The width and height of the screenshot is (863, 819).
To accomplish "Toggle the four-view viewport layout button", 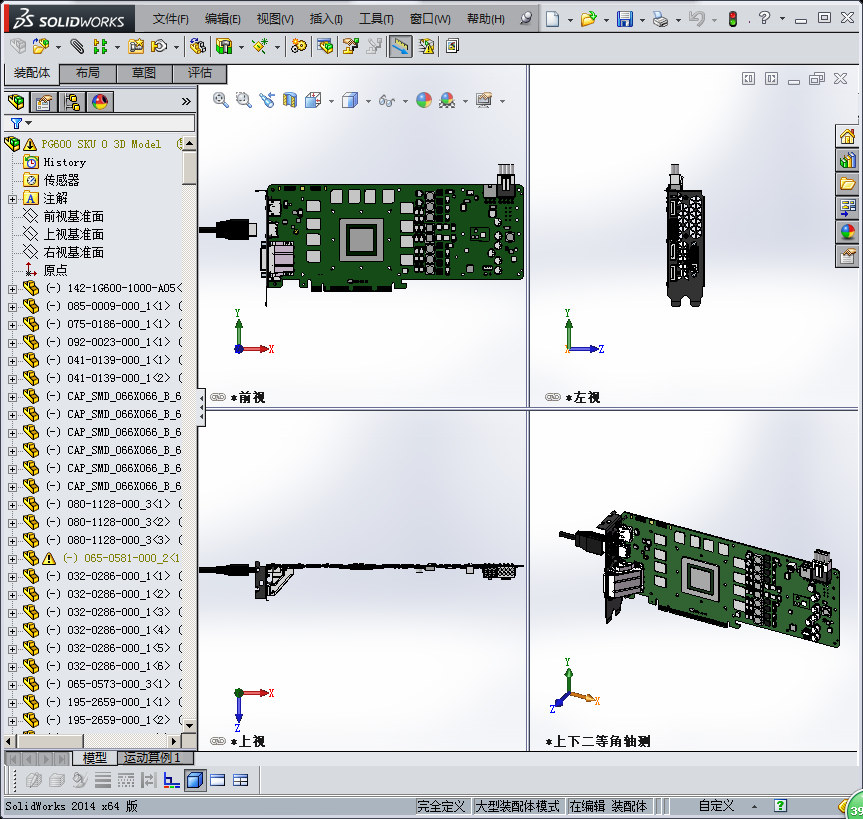I will (x=241, y=780).
